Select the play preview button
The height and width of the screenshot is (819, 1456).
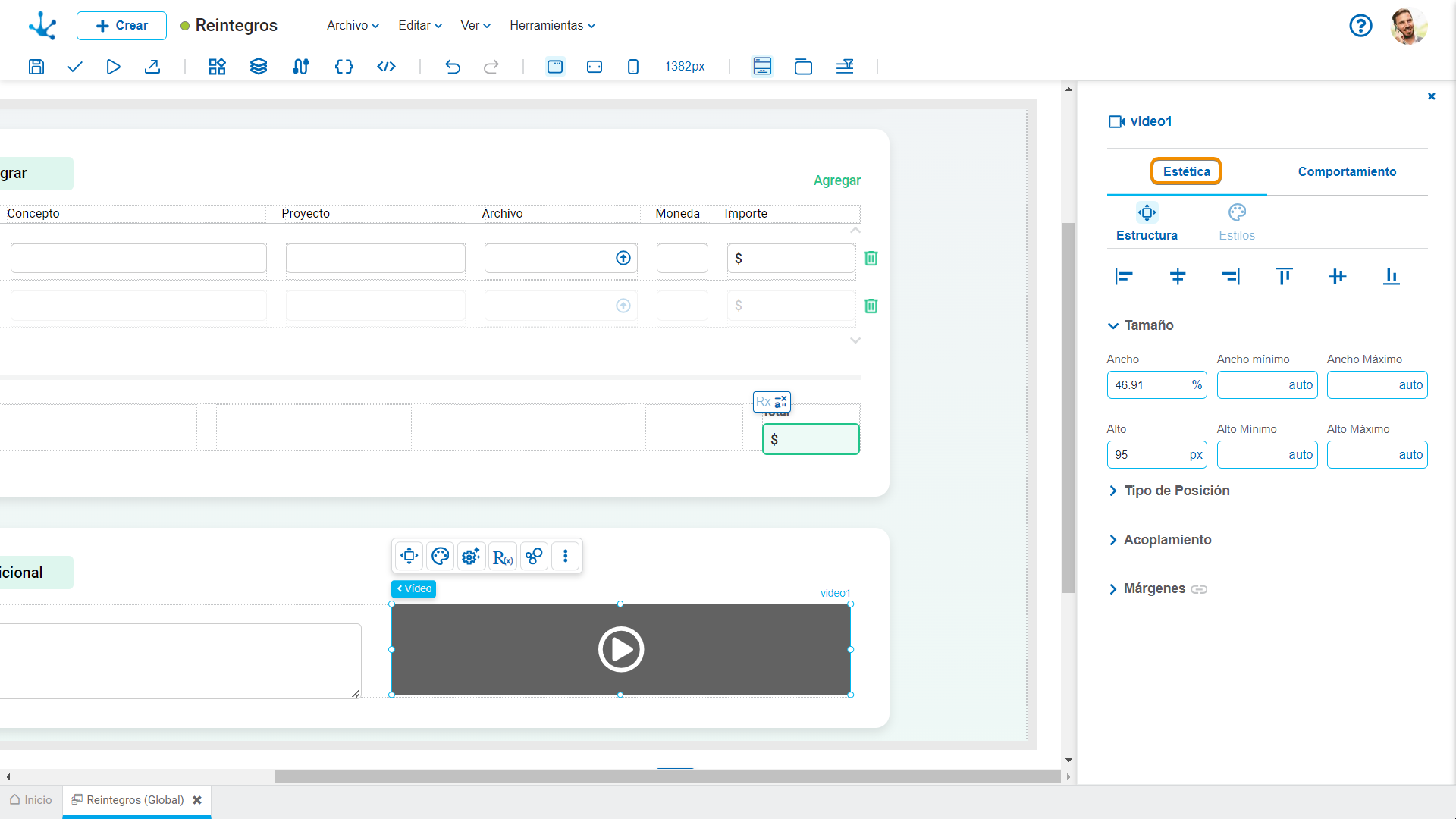[113, 66]
